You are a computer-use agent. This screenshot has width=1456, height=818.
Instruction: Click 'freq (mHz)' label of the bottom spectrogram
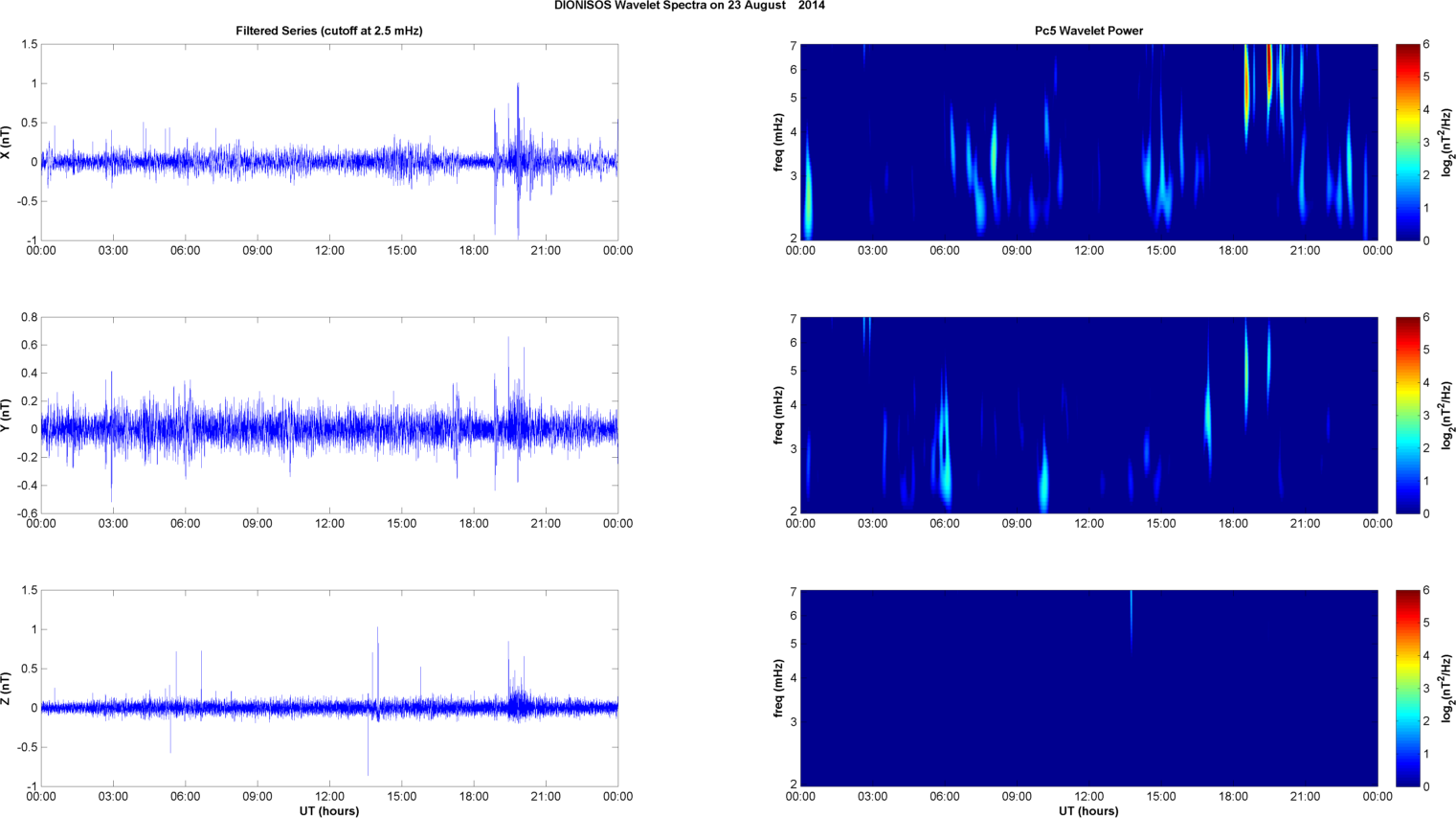click(778, 689)
